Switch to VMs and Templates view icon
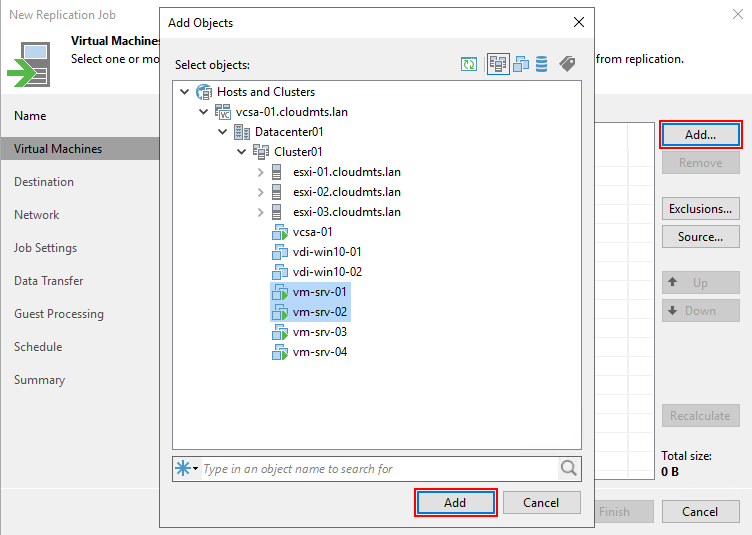This screenshot has width=752, height=535. pos(521,65)
